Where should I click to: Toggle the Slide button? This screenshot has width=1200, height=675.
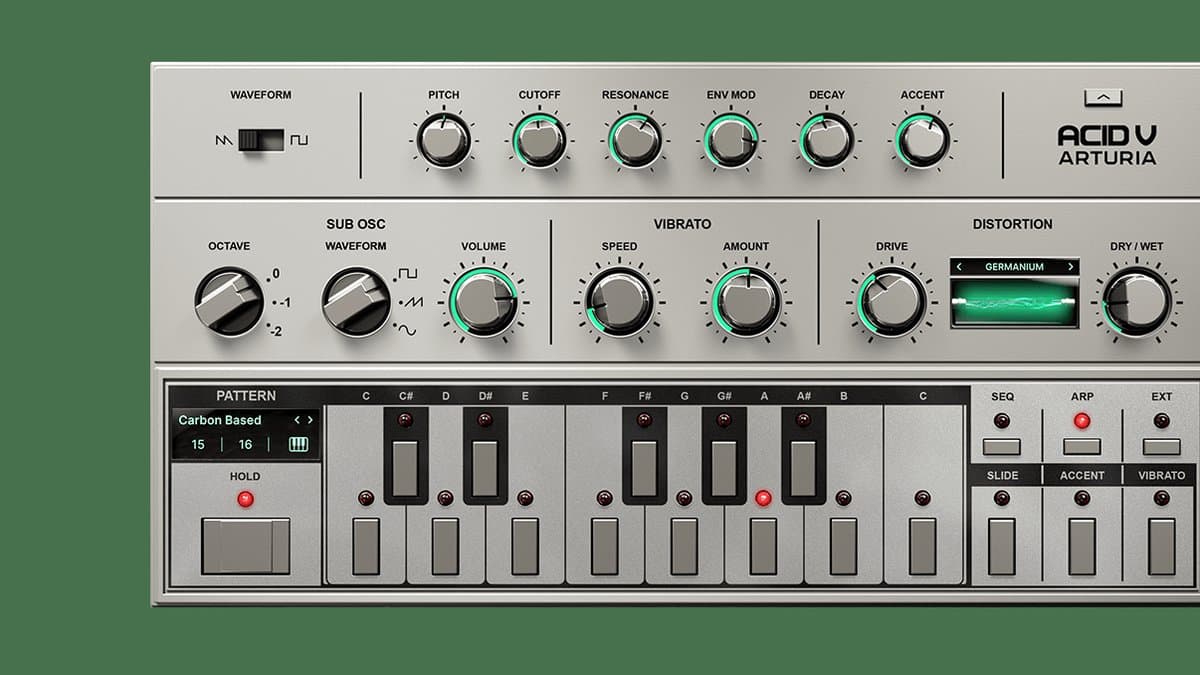pos(1002,546)
